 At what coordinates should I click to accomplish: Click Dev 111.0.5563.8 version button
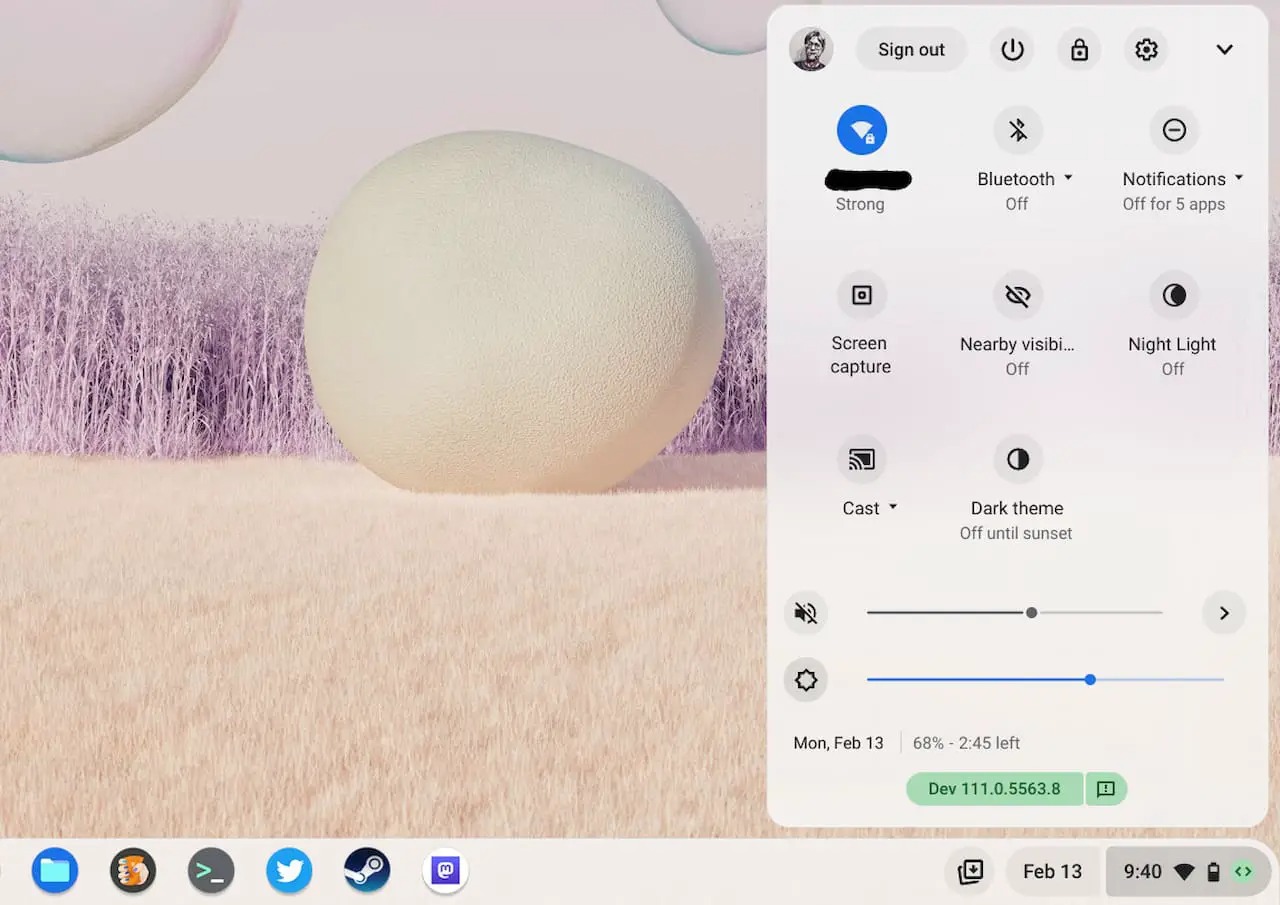point(995,789)
